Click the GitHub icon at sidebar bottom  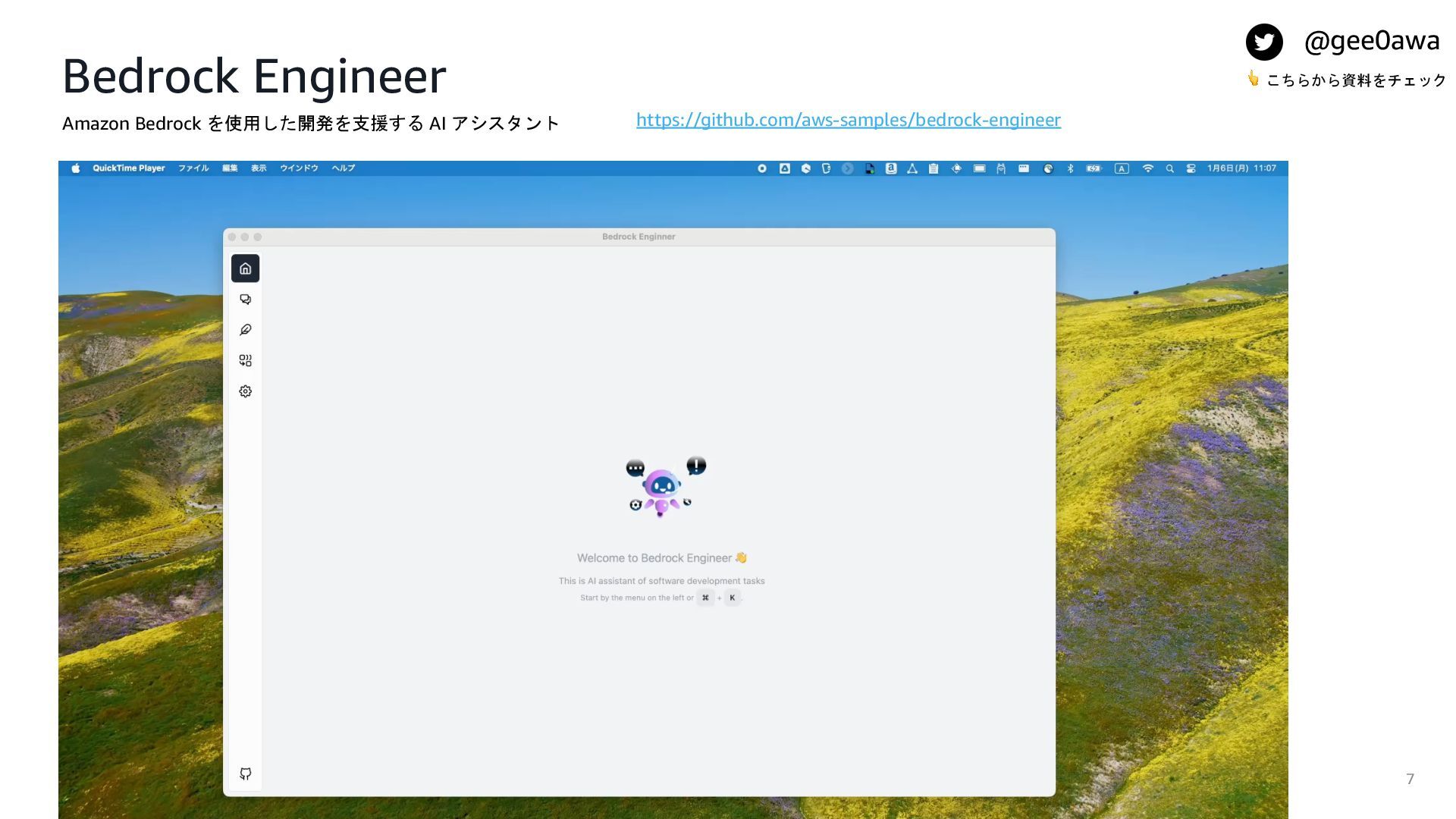click(245, 773)
